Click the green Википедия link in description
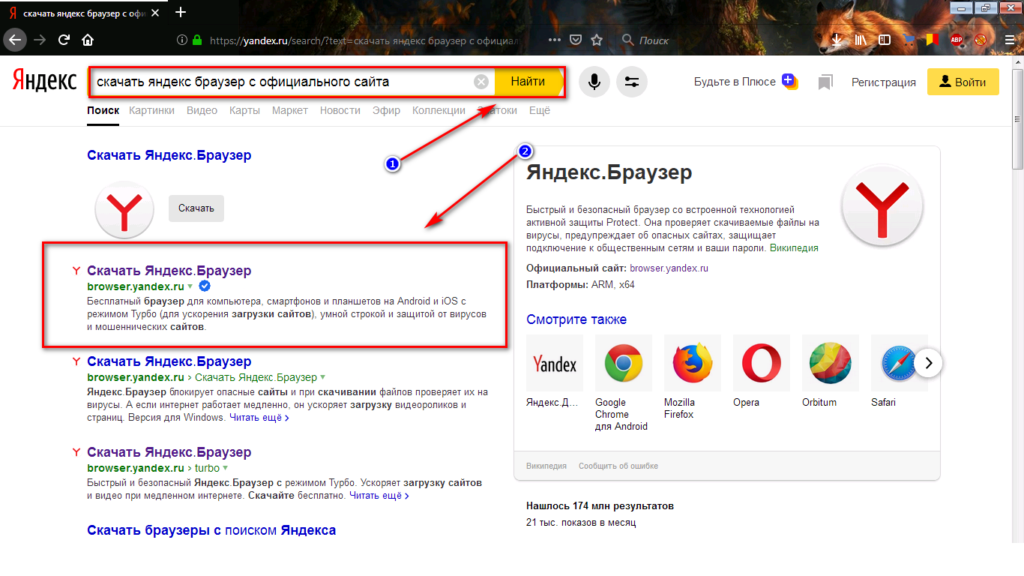 point(793,248)
